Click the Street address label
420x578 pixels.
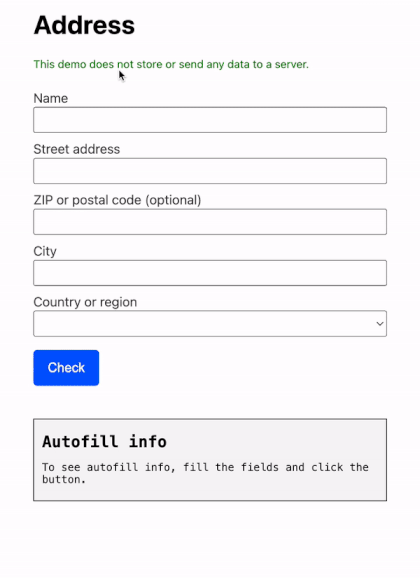tap(77, 149)
